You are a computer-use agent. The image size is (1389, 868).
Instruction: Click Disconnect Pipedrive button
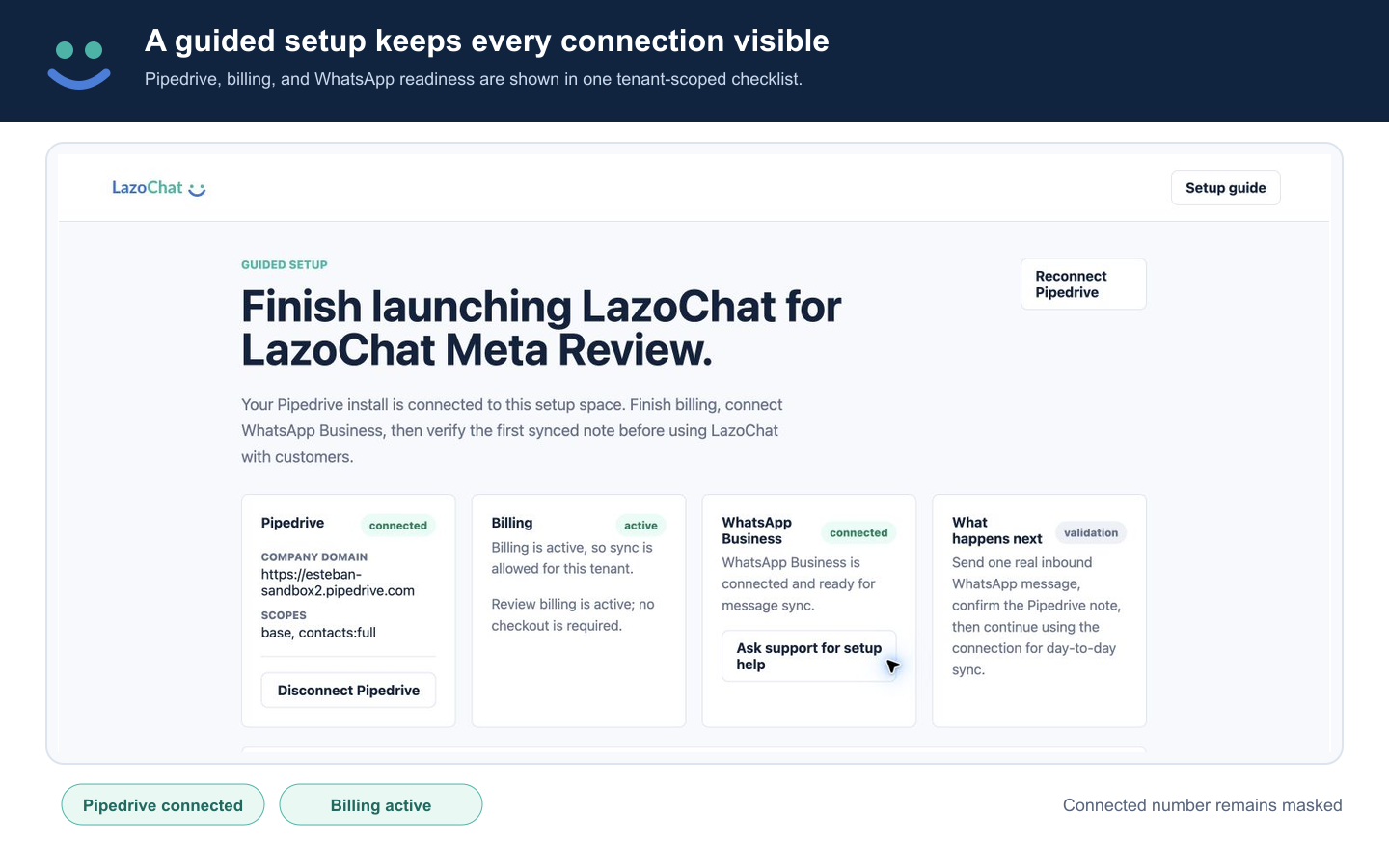348,691
